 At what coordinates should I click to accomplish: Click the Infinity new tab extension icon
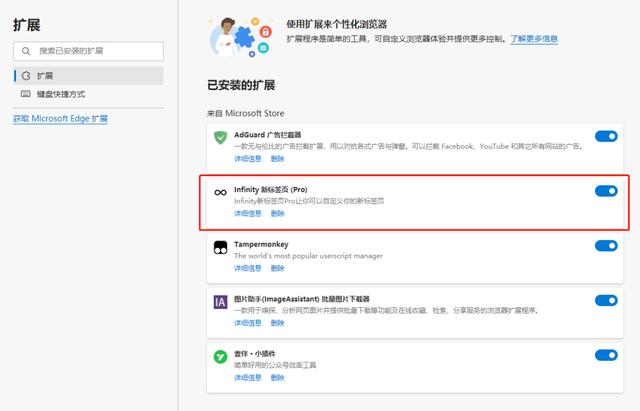coord(220,192)
